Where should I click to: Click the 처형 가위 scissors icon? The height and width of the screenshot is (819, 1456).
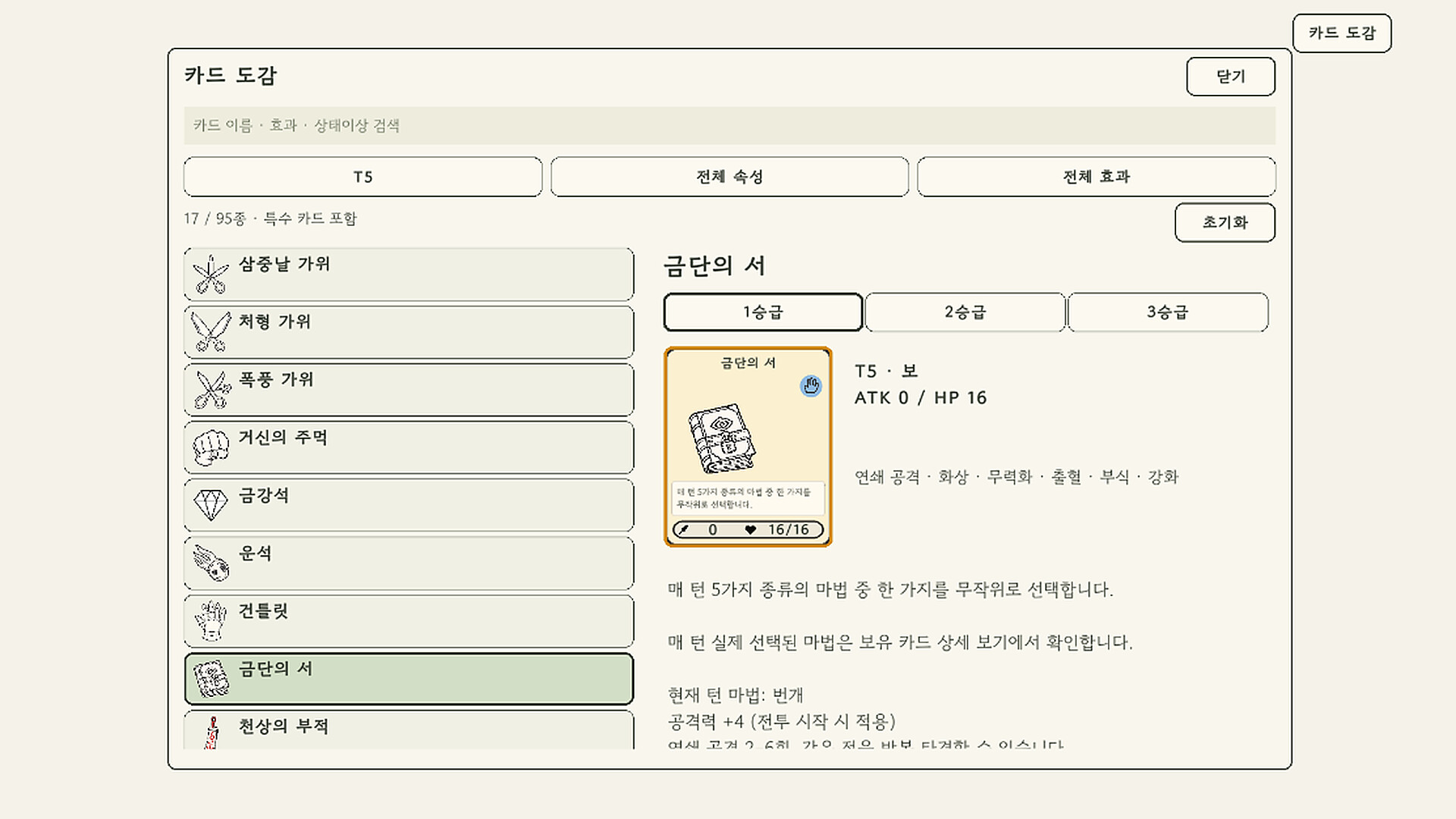click(210, 332)
